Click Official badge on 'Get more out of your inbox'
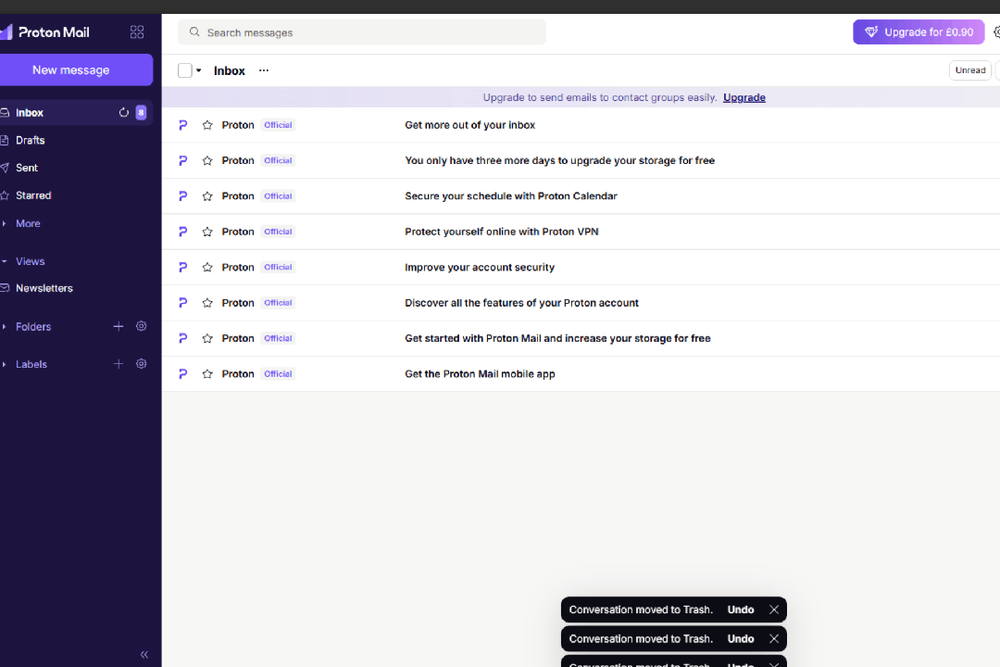 (278, 125)
